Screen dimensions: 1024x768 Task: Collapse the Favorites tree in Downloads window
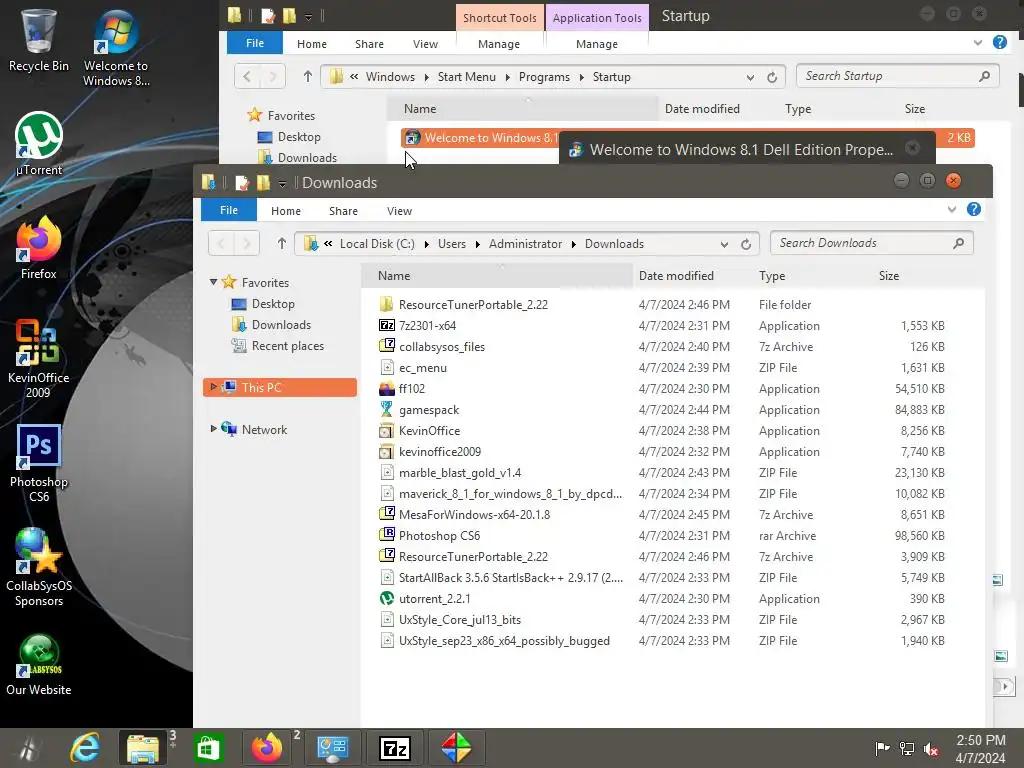pyautogui.click(x=214, y=282)
